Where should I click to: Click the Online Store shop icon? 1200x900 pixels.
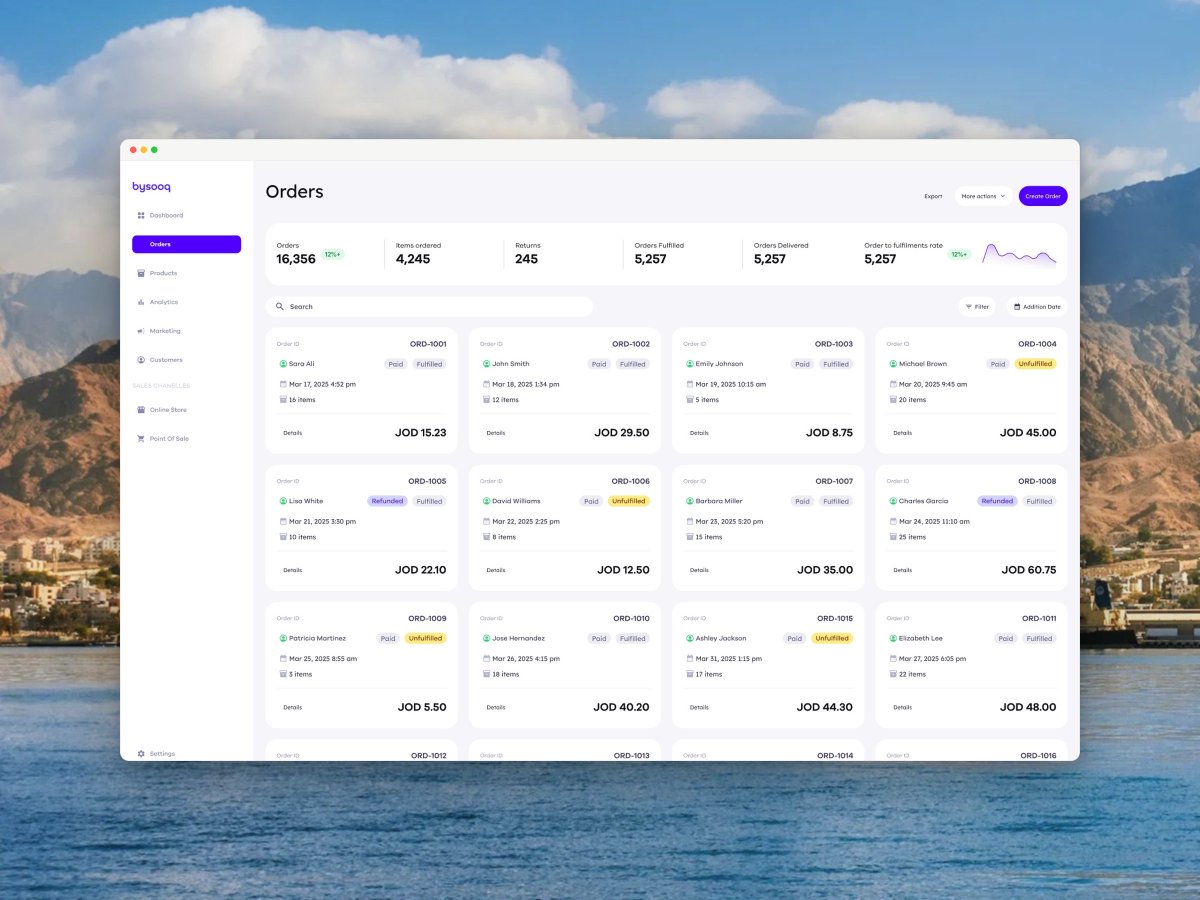[141, 410]
